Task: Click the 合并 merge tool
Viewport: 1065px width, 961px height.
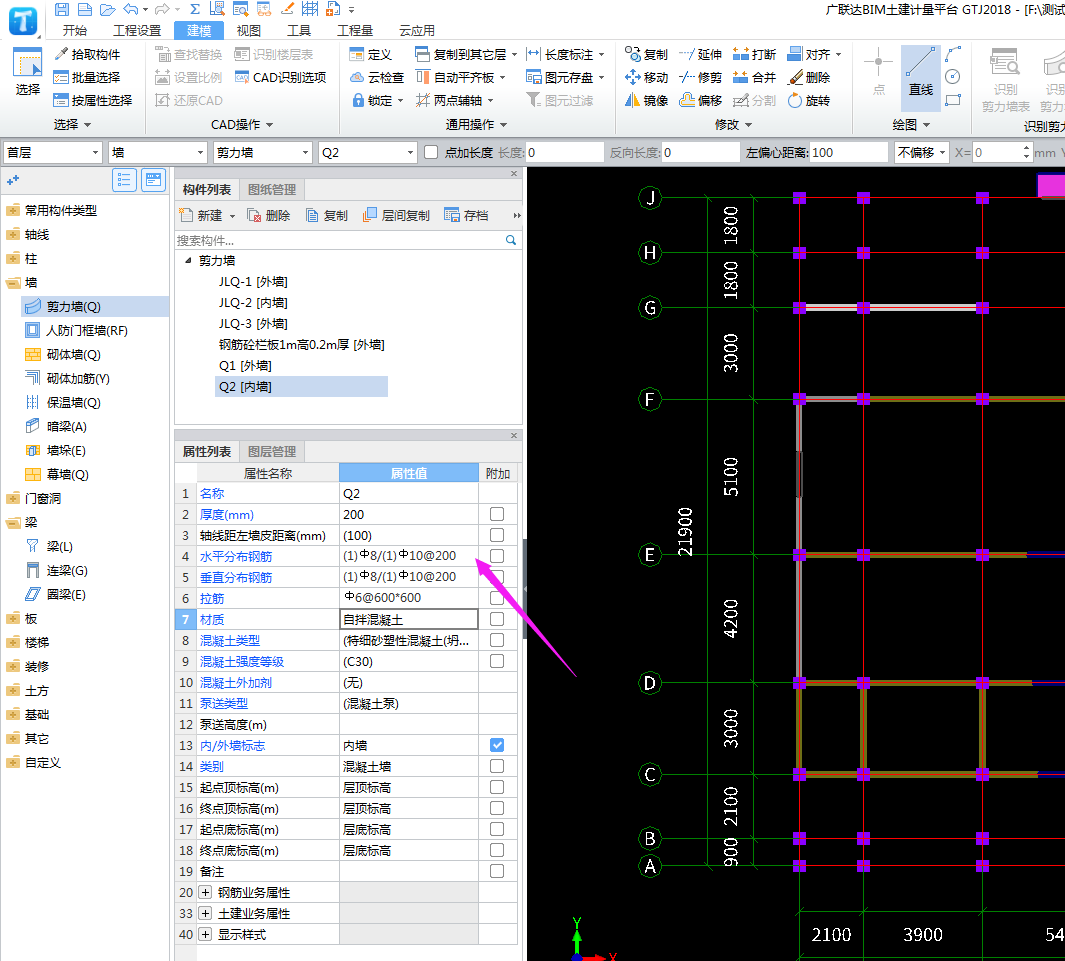Action: 755,77
